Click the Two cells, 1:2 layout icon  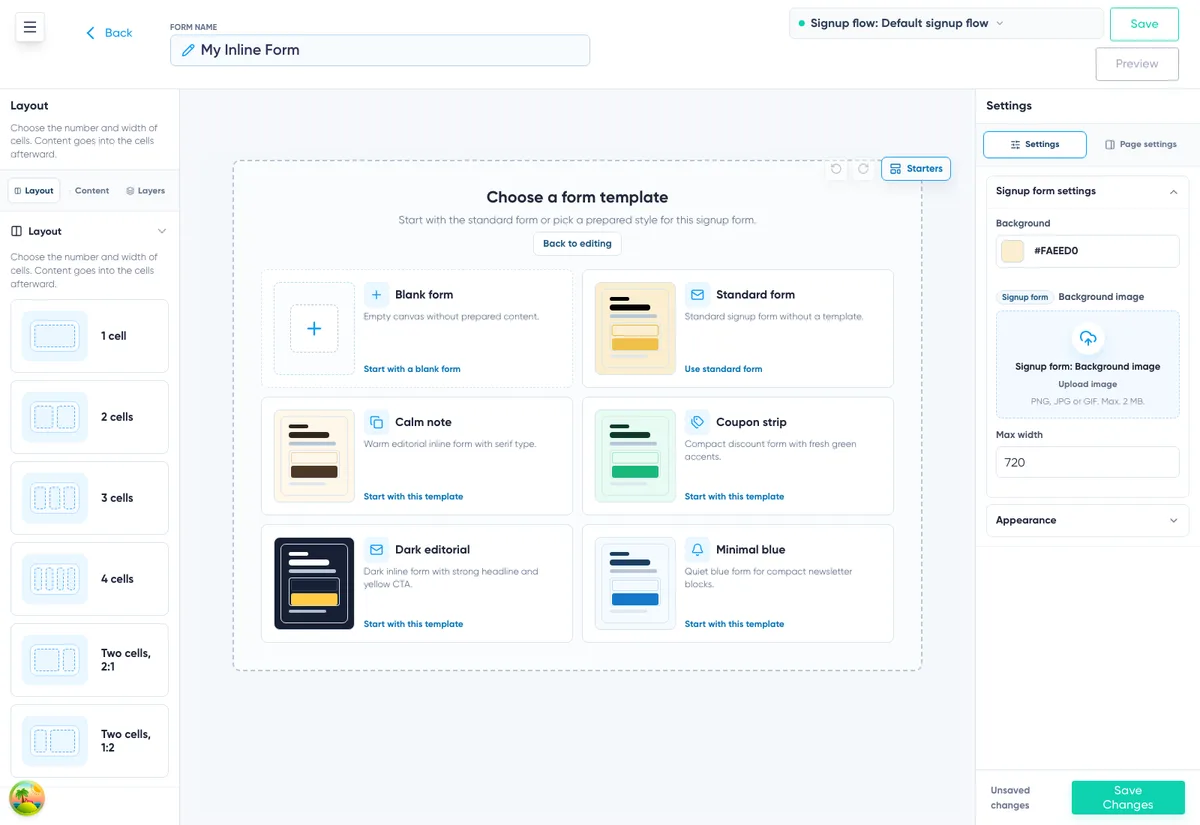point(55,741)
